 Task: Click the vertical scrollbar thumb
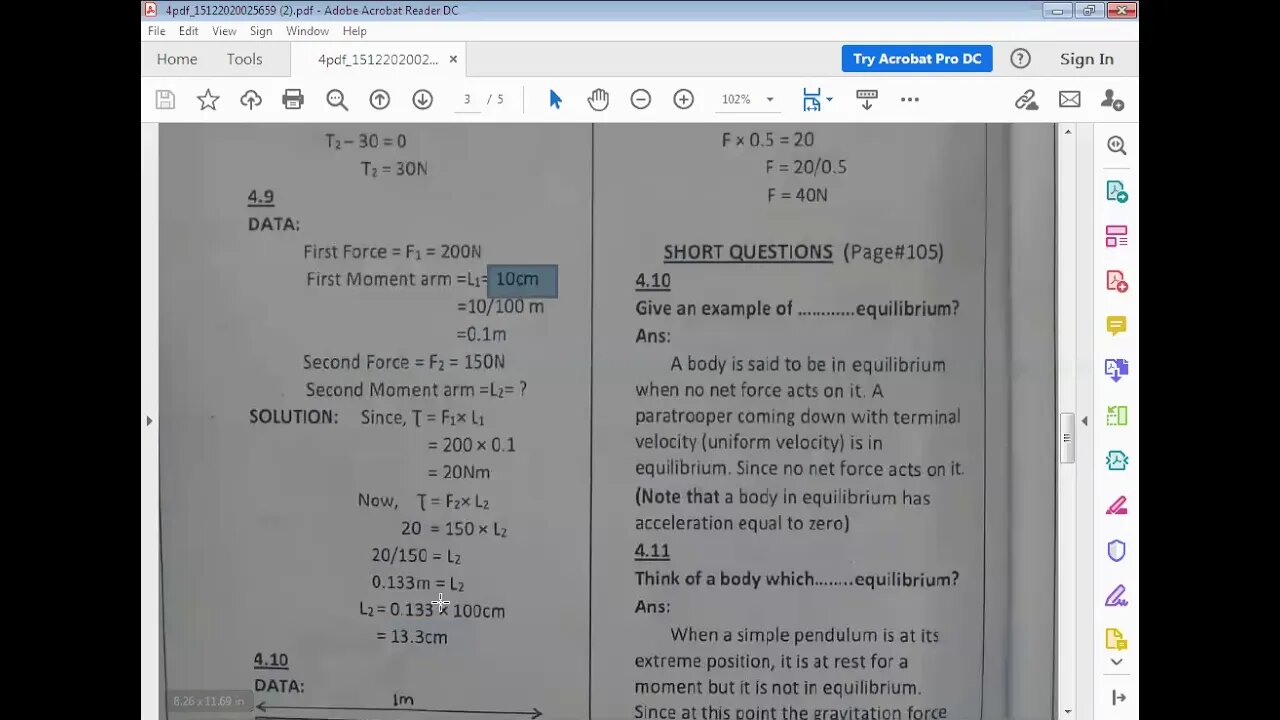click(x=1067, y=438)
